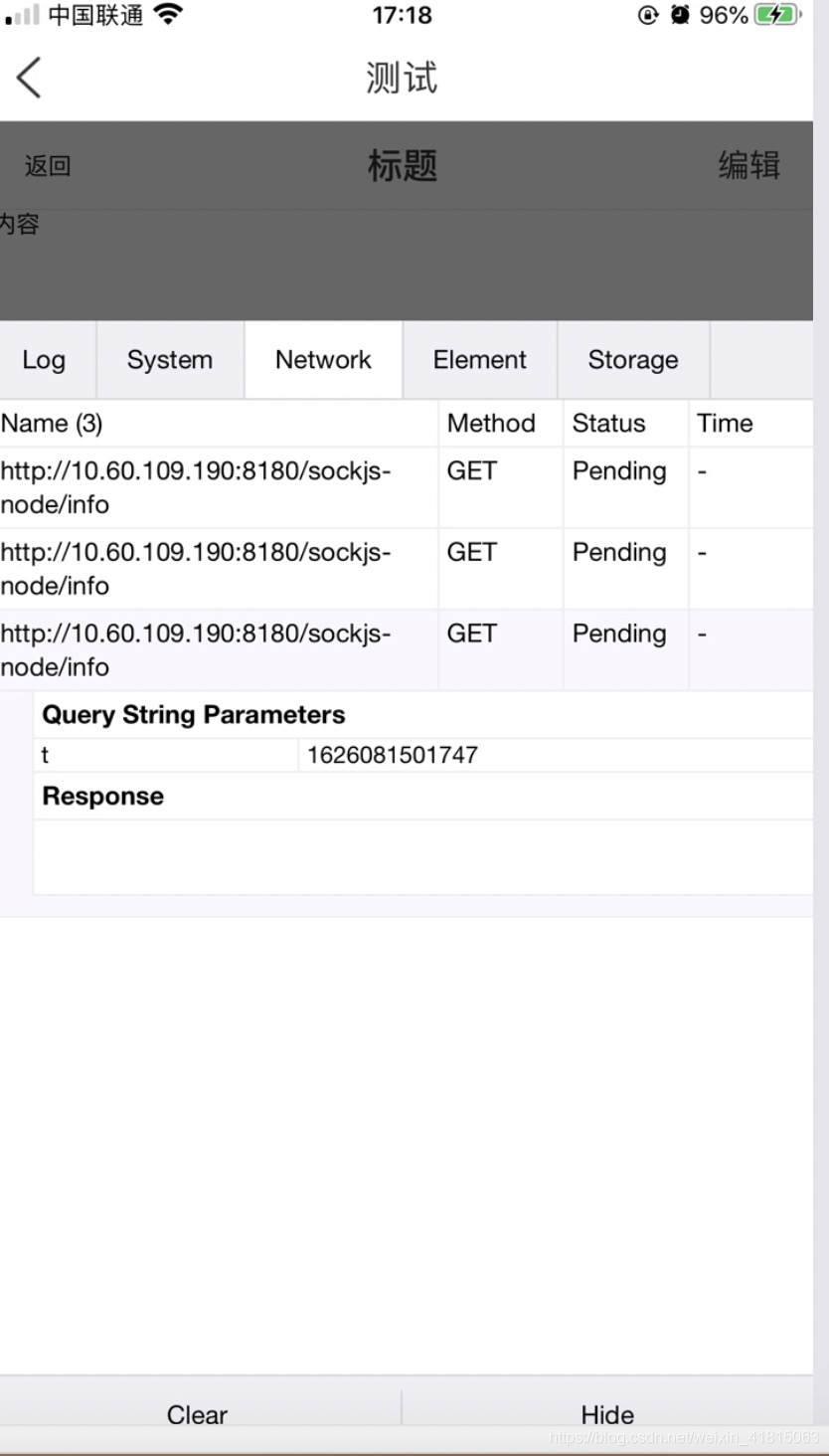Tap the 返回 button

pyautogui.click(x=47, y=165)
